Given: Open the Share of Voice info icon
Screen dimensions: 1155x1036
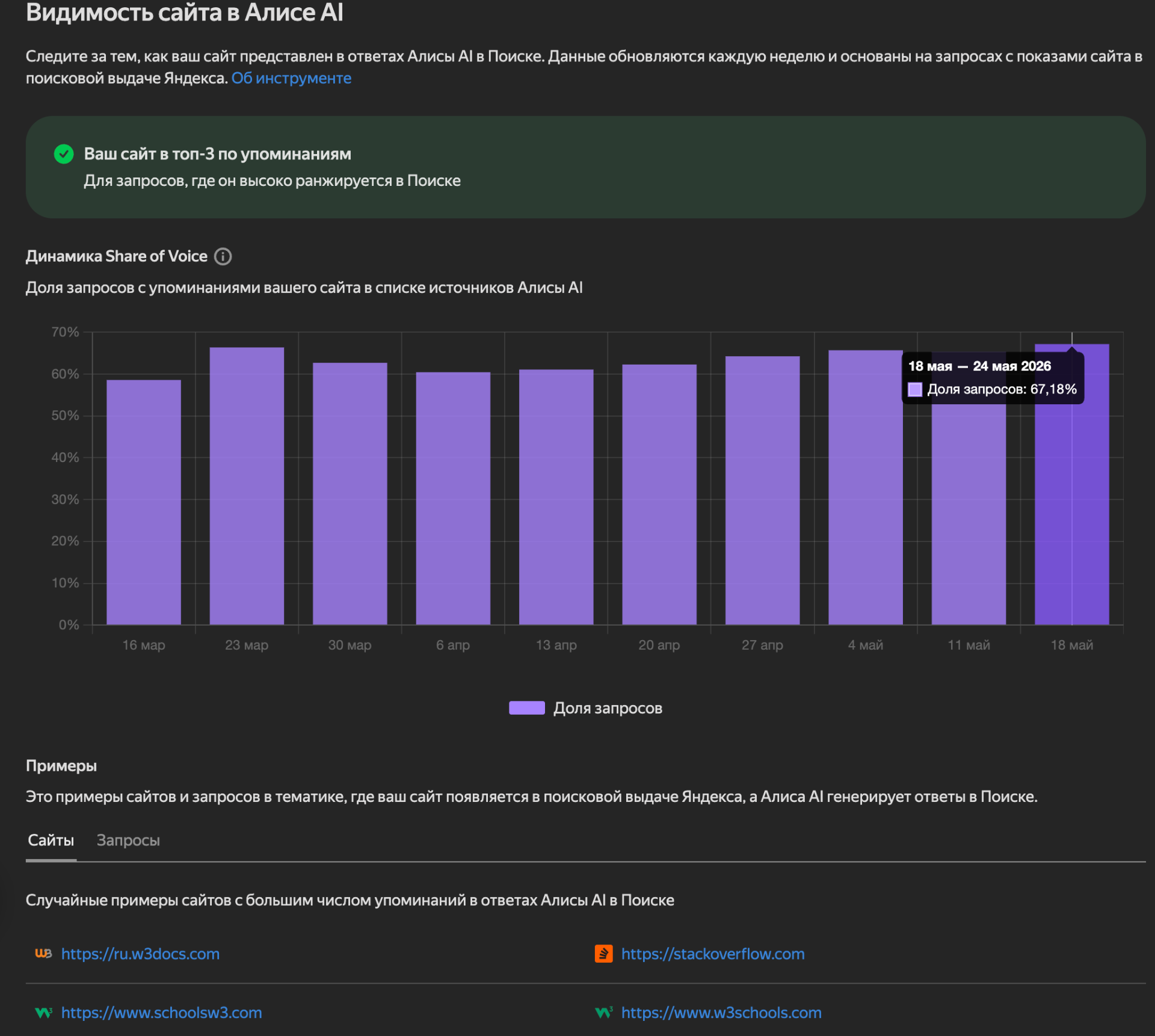Looking at the screenshot, I should pos(223,257).
